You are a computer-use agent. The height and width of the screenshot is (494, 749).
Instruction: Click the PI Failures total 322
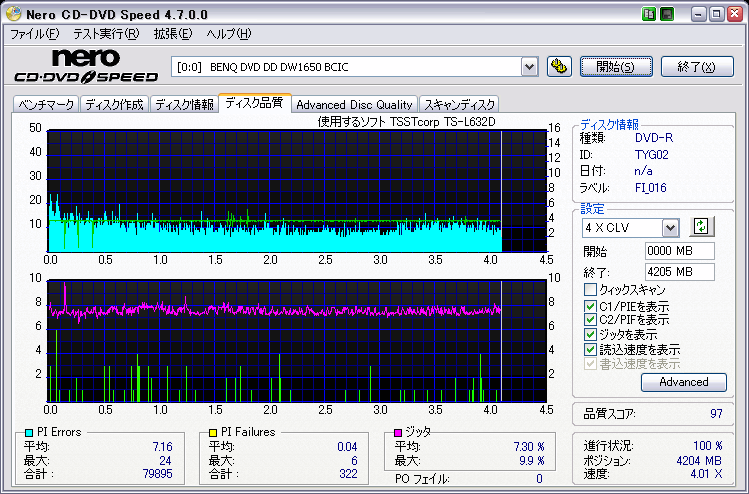click(x=348, y=473)
